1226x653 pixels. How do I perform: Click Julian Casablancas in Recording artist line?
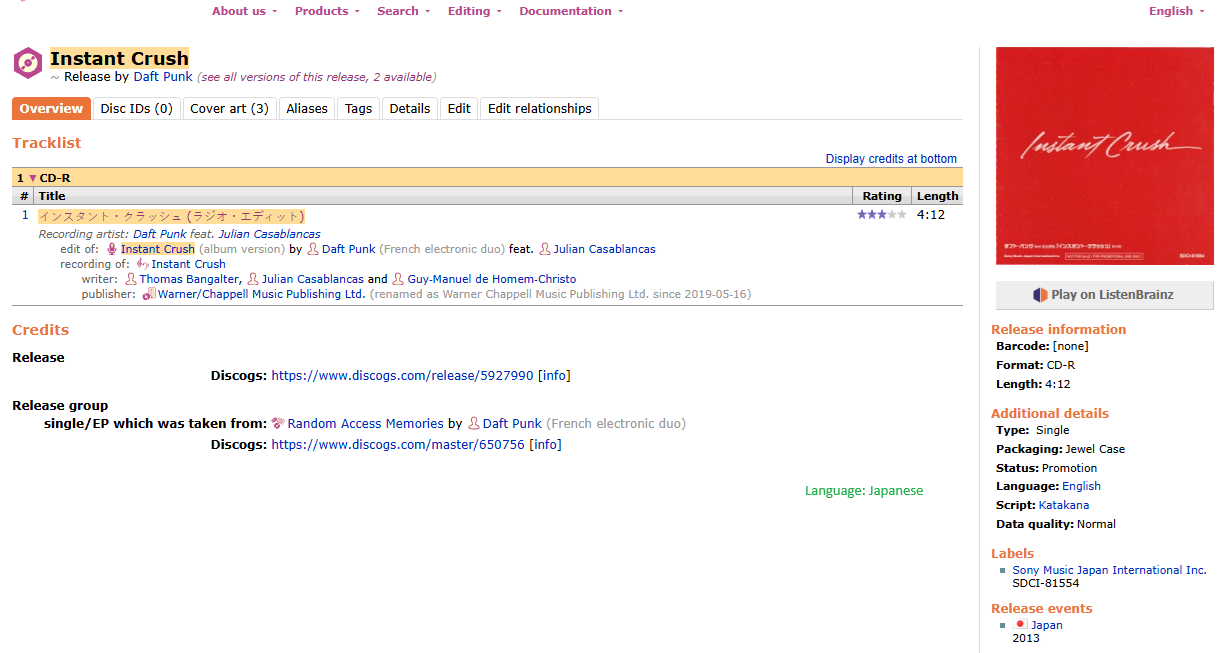[x=270, y=234]
